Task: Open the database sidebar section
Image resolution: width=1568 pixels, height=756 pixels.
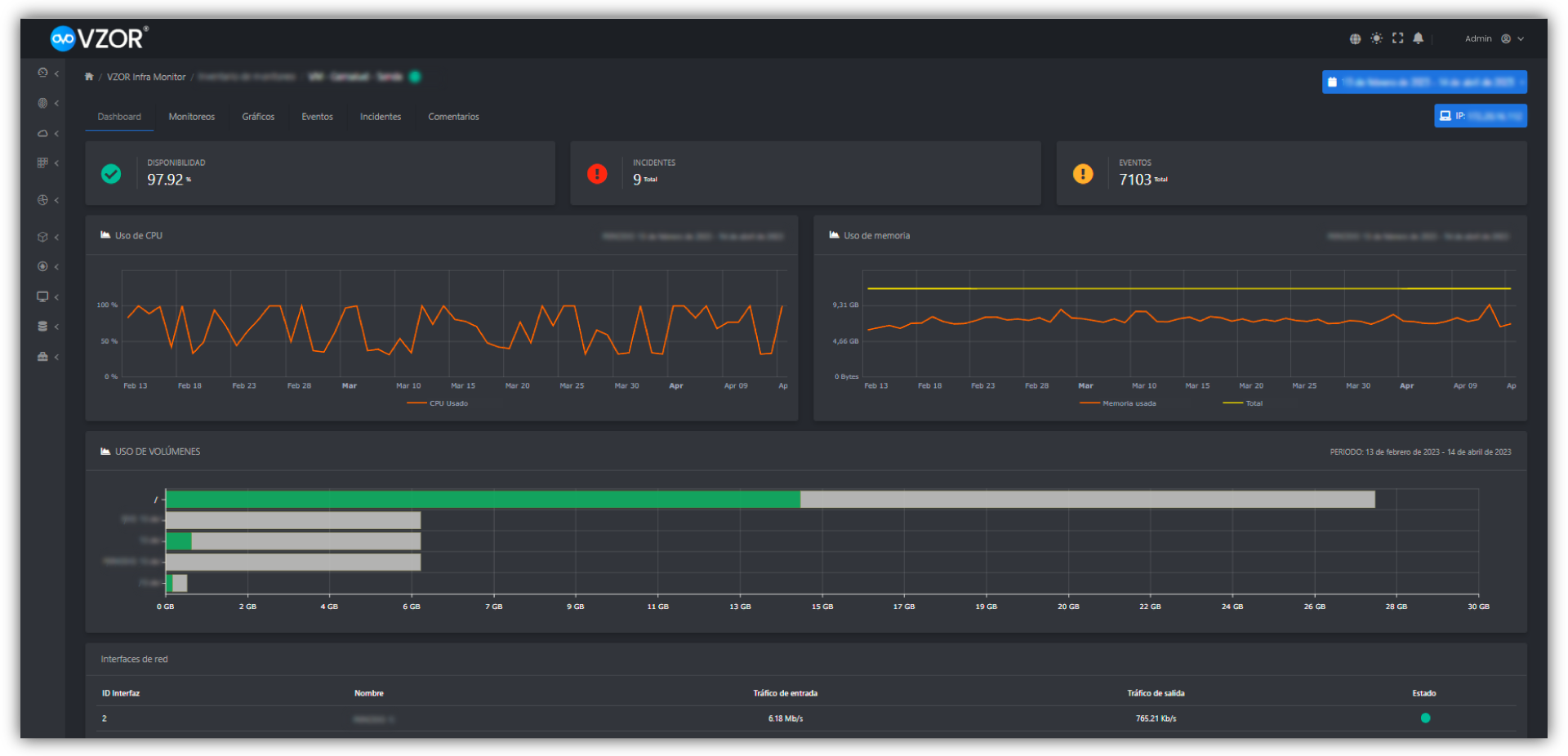Action: click(x=42, y=326)
